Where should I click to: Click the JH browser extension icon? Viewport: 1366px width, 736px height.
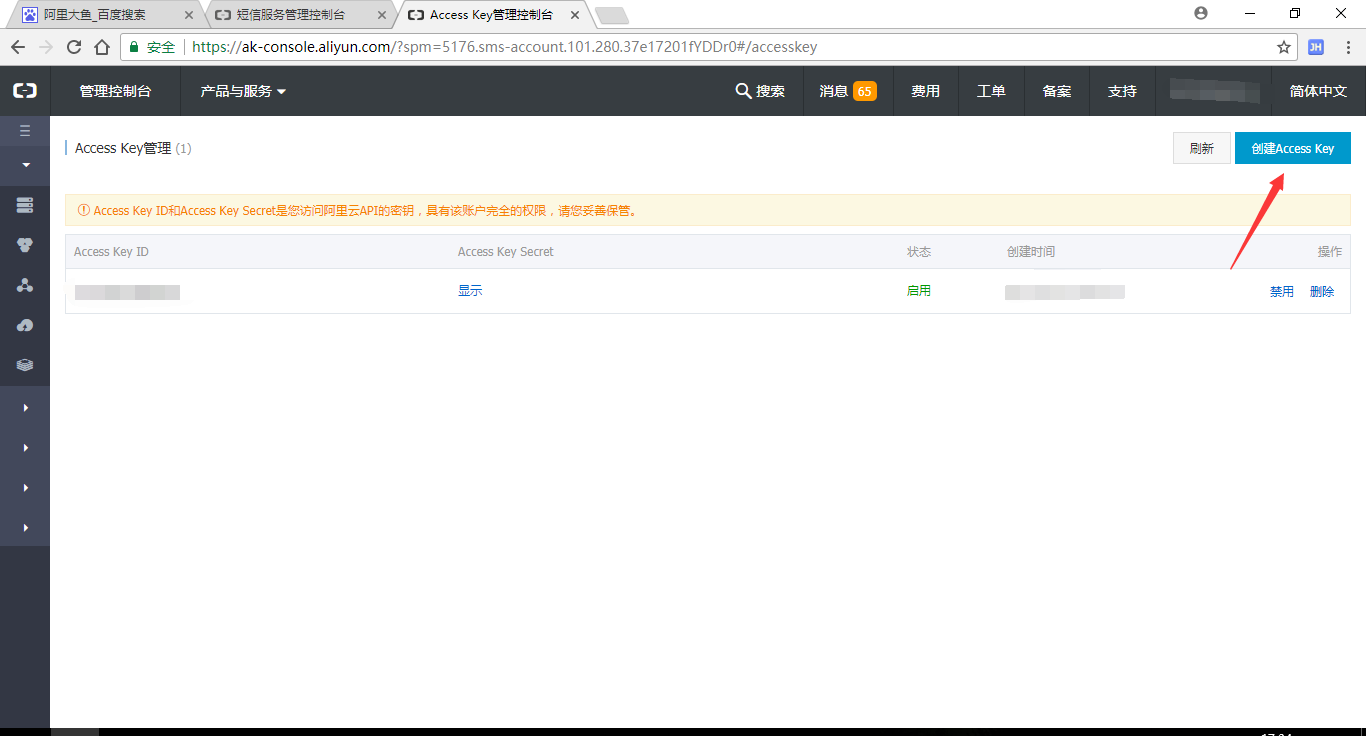1316,47
